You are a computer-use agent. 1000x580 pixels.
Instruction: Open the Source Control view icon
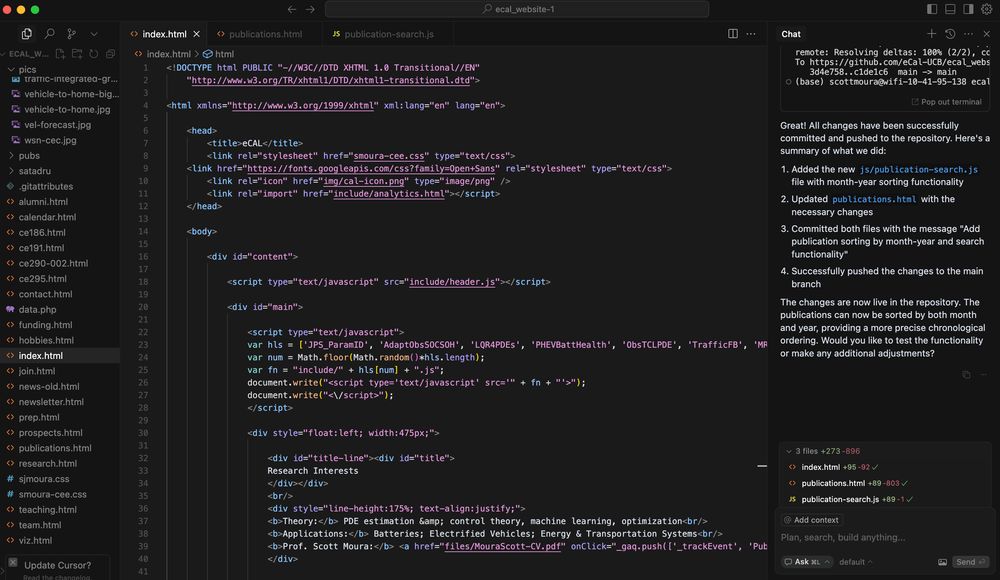point(71,34)
